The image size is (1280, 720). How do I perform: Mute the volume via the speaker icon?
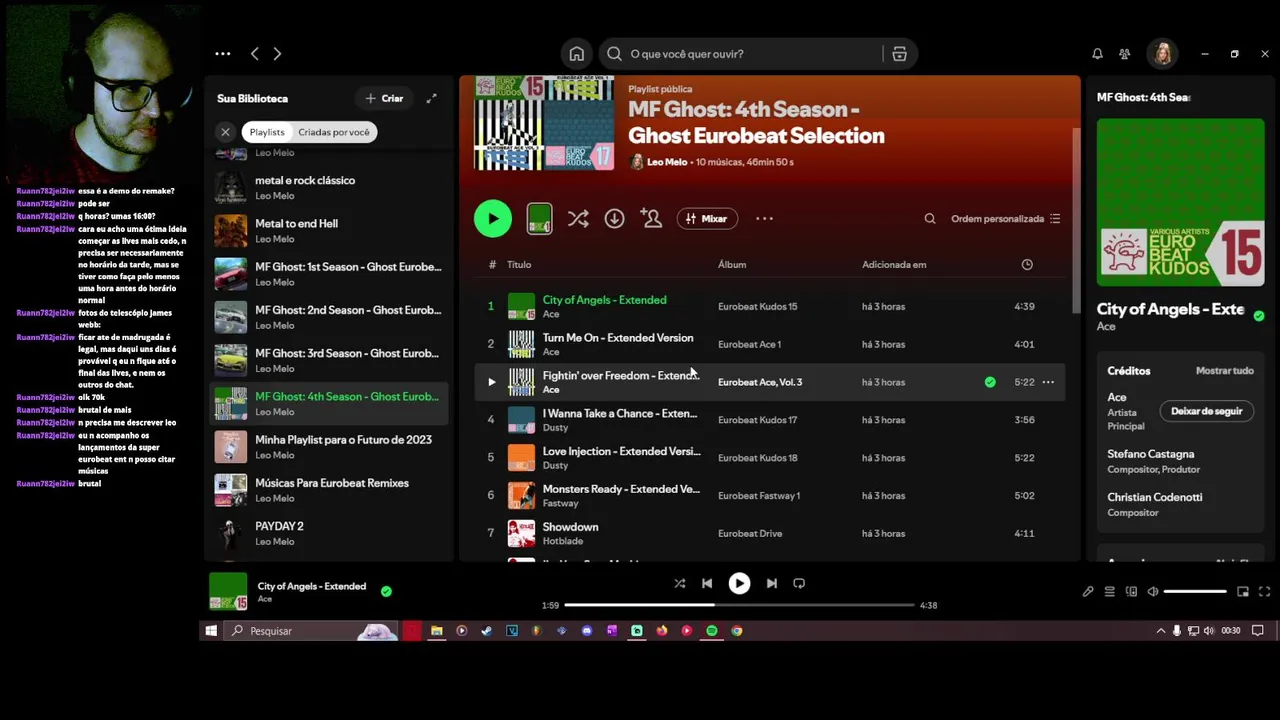(x=1153, y=592)
